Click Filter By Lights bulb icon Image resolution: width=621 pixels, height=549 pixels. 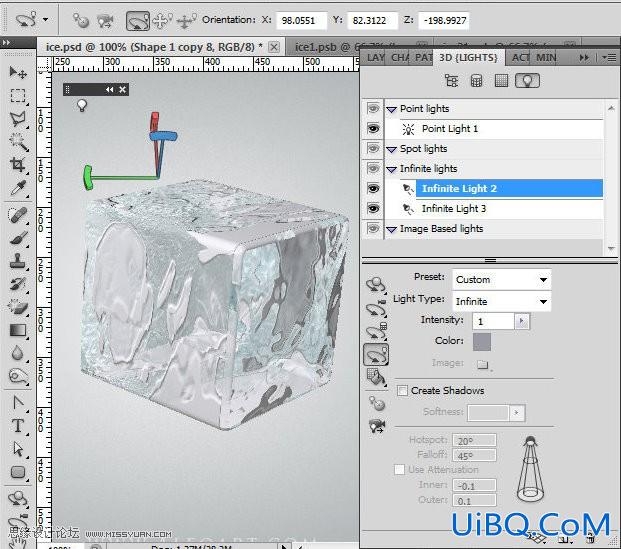coord(527,81)
